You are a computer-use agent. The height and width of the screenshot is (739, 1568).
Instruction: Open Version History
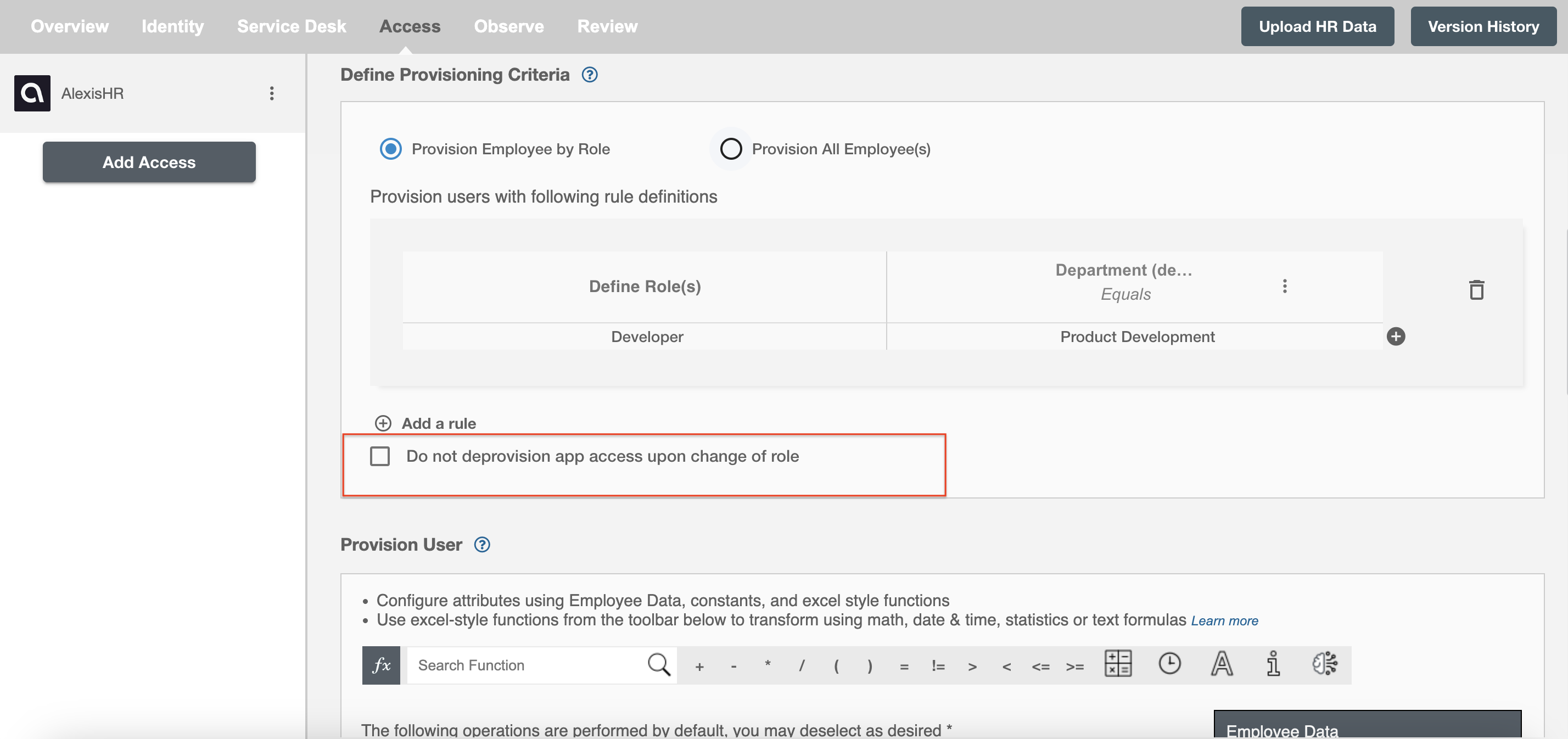(1484, 26)
